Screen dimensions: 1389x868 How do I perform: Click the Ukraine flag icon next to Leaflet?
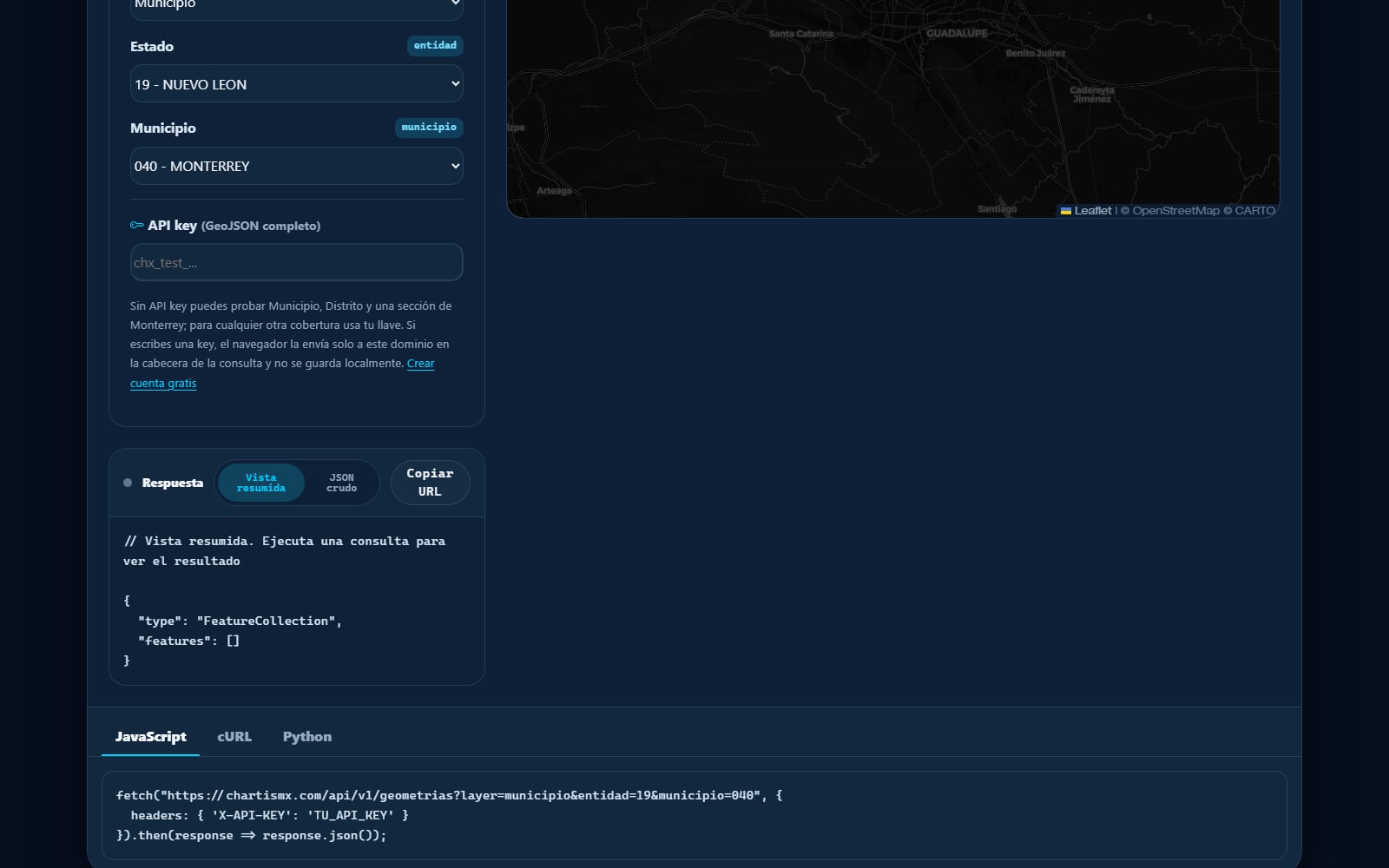tap(1066, 211)
